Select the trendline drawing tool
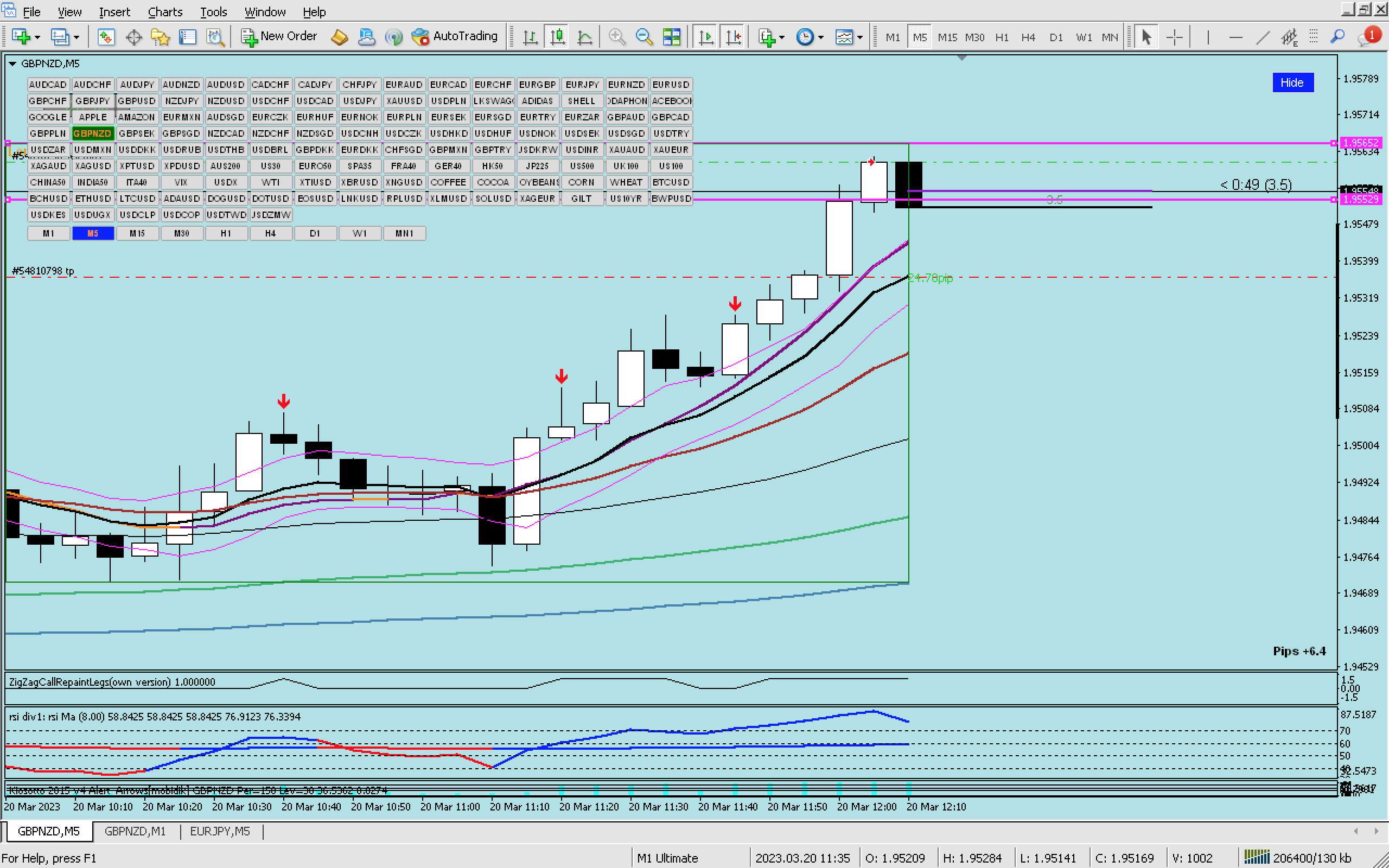 (x=1262, y=37)
